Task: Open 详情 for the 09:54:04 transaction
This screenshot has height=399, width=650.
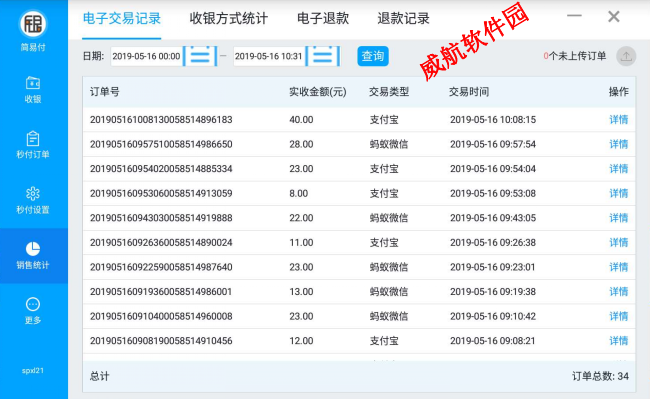Action: pyautogui.click(x=618, y=169)
